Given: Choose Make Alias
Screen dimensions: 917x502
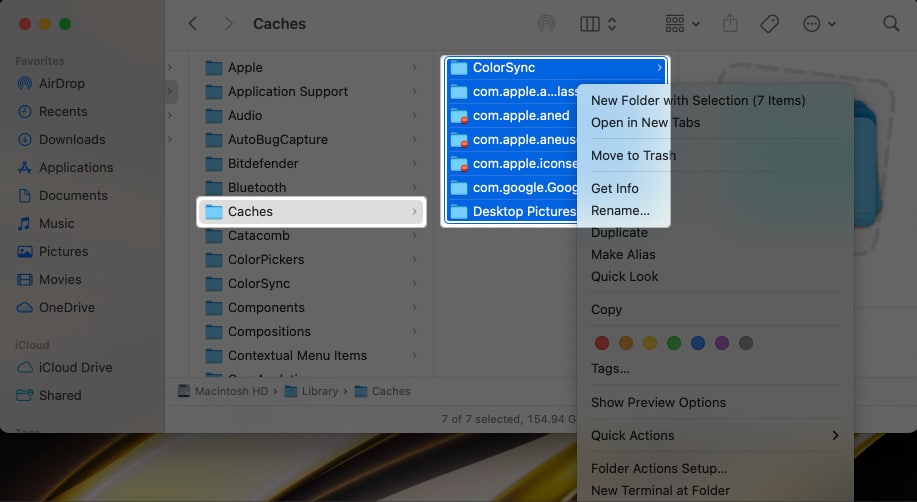Looking at the screenshot, I should click(x=623, y=255).
